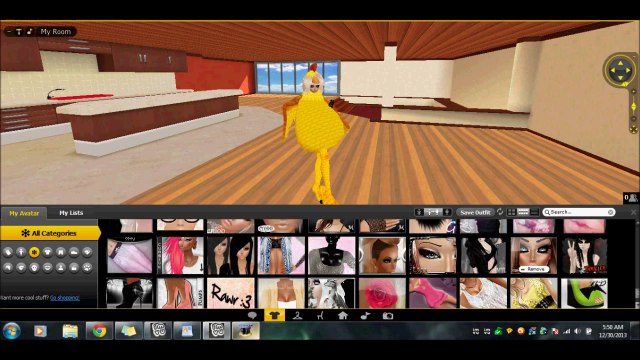The image size is (640, 360).
Task: Filter inventory by paw pets category
Action: pos(87,268)
